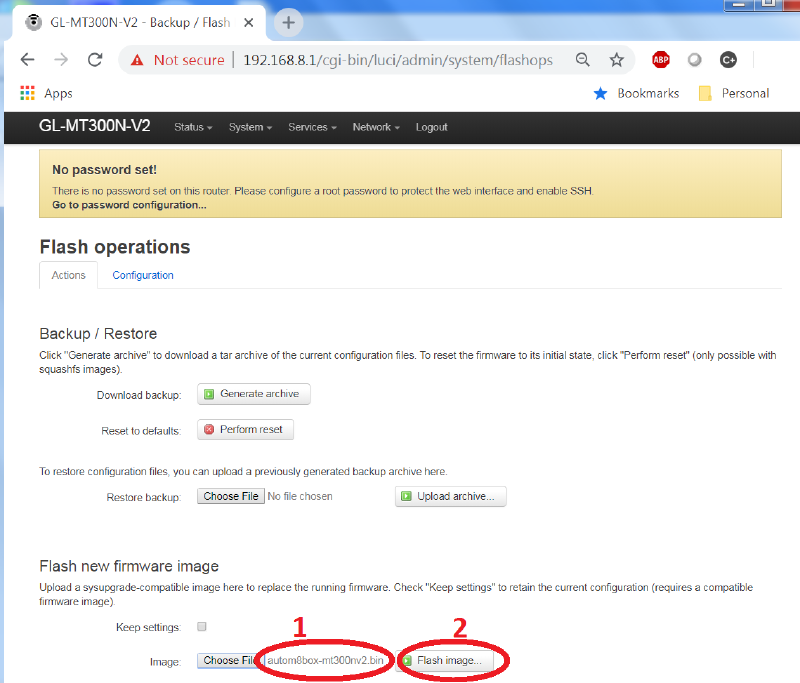Open the Services dropdown menu

click(312, 127)
